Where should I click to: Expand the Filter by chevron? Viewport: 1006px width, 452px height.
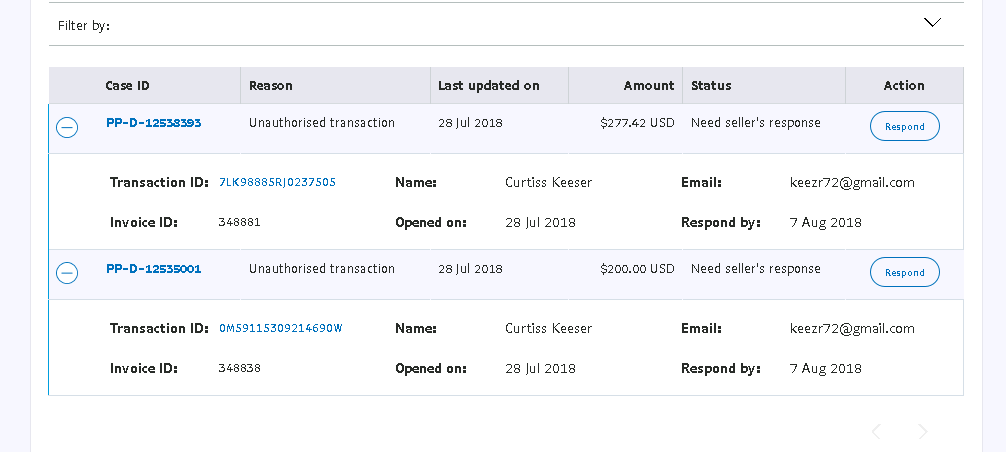pyautogui.click(x=932, y=22)
